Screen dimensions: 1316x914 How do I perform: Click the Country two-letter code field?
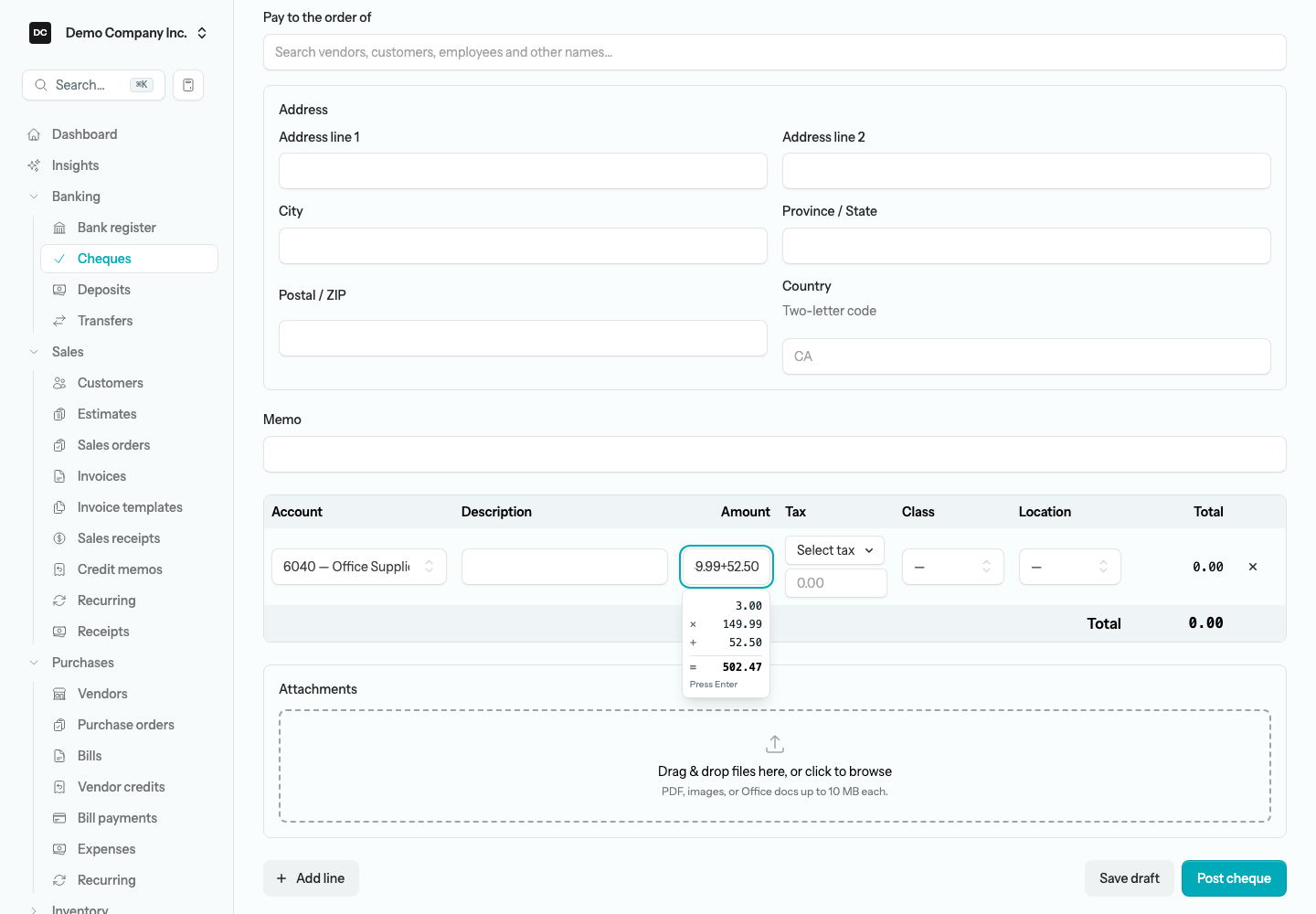(x=1026, y=356)
